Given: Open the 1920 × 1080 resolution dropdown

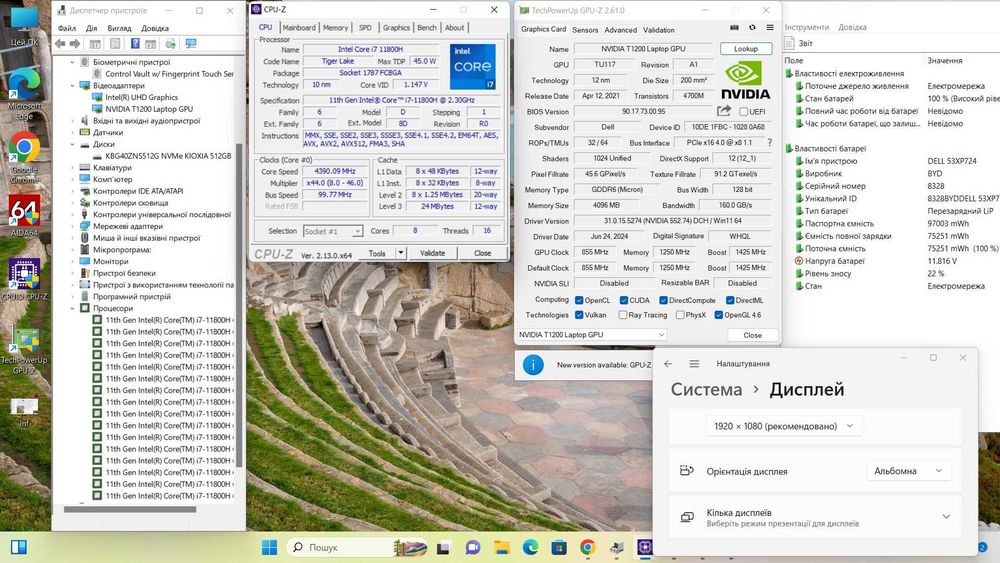Looking at the screenshot, I should click(784, 426).
